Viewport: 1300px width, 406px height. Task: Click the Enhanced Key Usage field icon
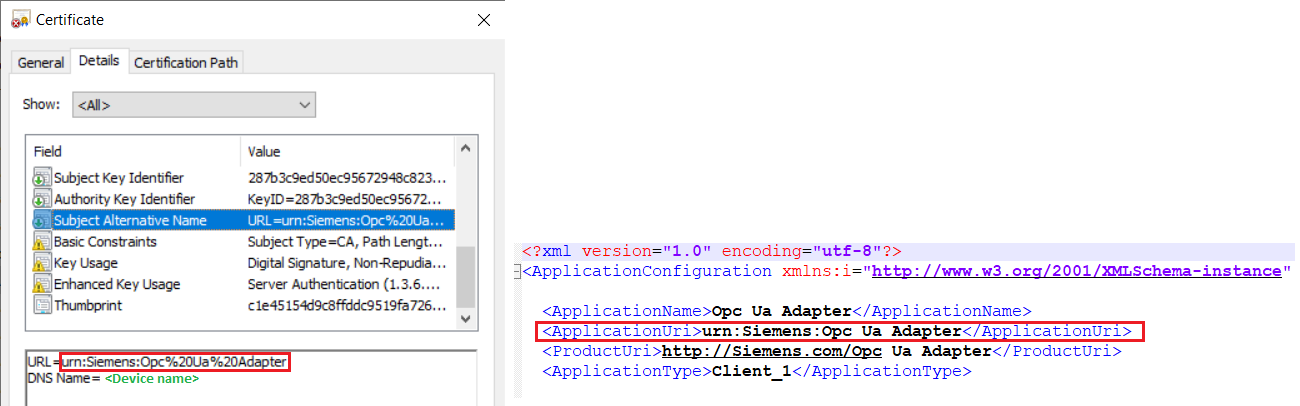coord(42,284)
